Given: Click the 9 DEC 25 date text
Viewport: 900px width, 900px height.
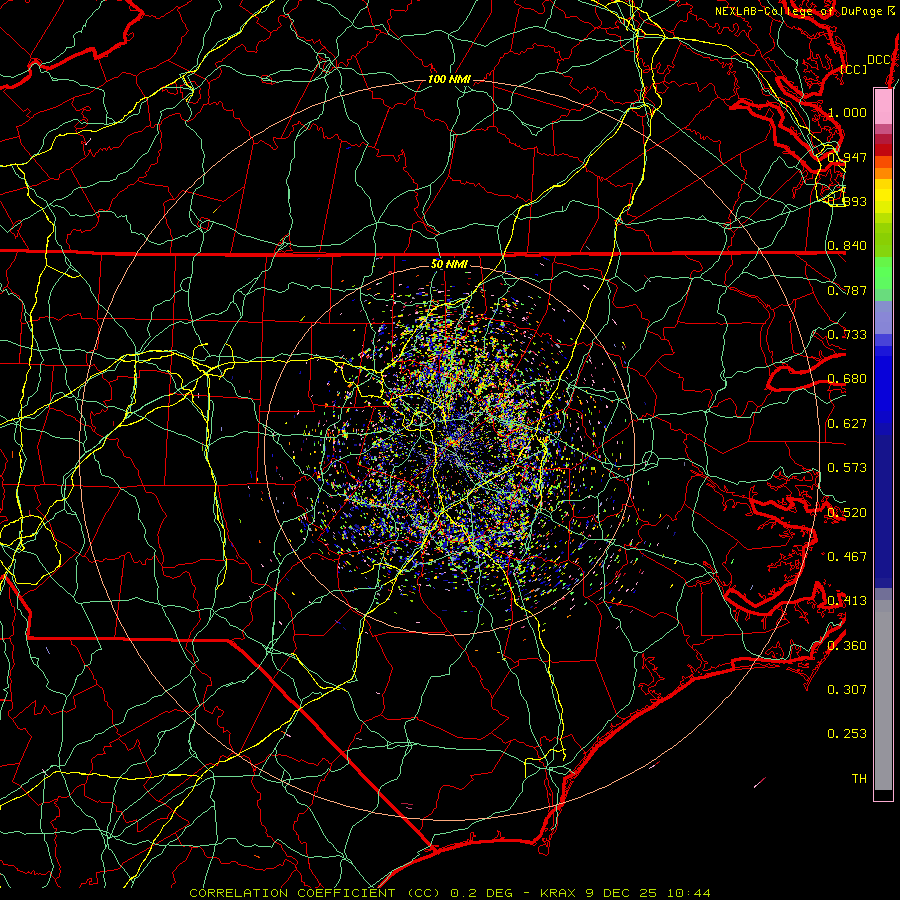Looking at the screenshot, I should pyautogui.click(x=621, y=893).
